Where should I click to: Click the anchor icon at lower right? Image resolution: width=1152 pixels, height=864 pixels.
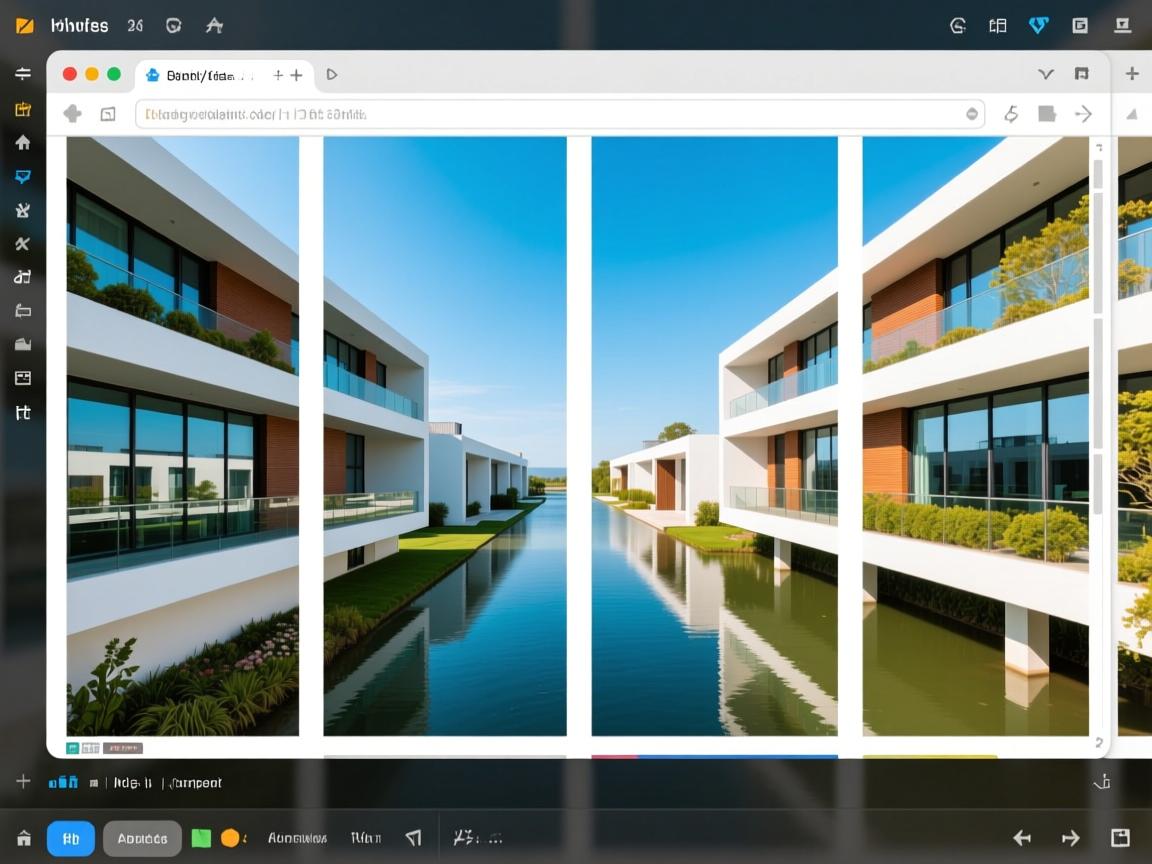point(1102,782)
